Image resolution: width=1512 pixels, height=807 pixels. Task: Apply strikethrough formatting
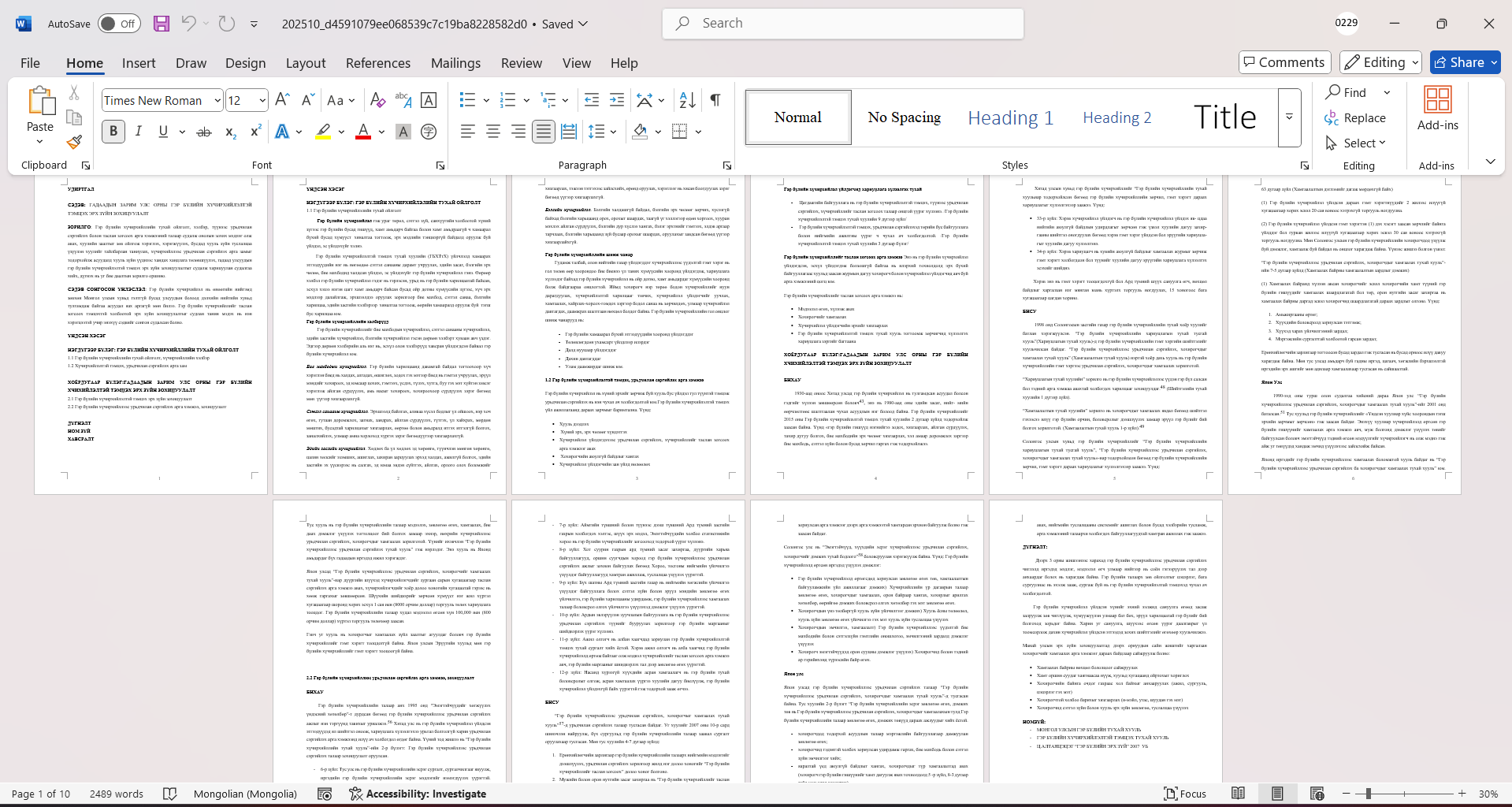pyautogui.click(x=204, y=132)
